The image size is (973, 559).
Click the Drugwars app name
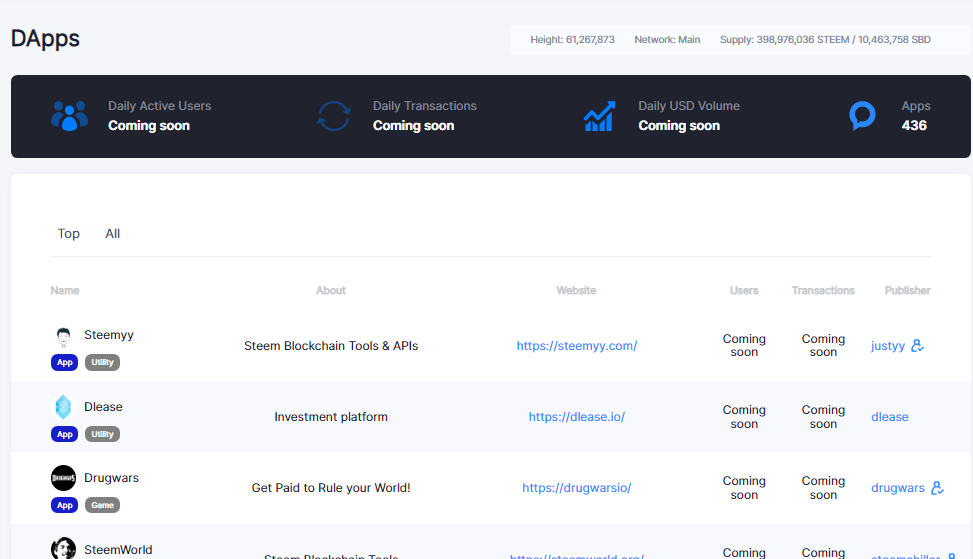pos(111,478)
